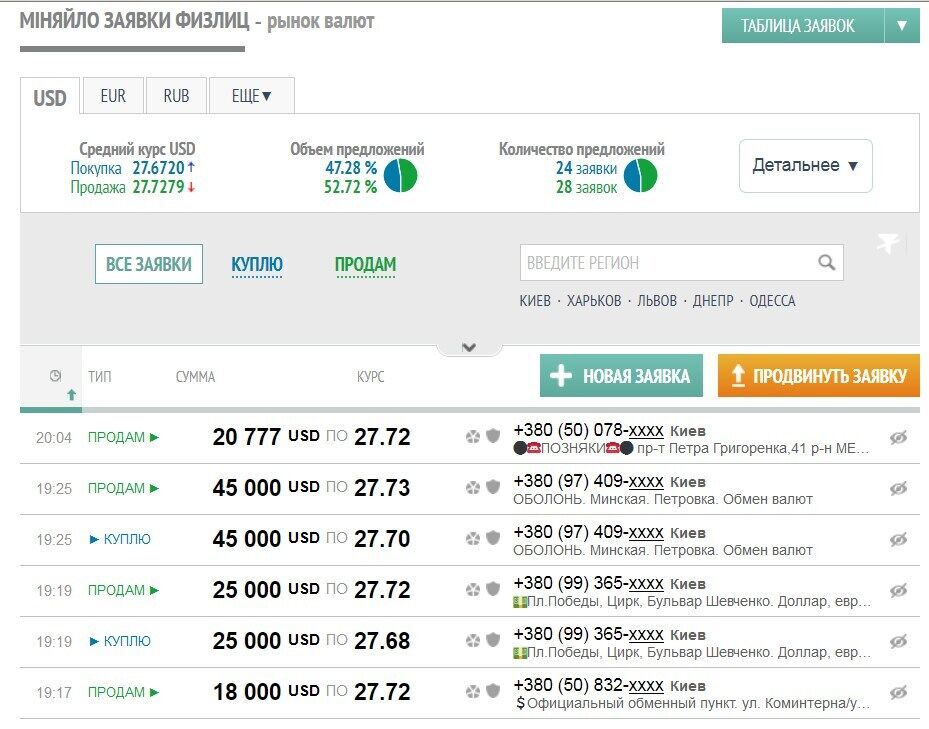This screenshot has height=729, width=929.
Task: Toggle eye icon on 25 000 at 27.68 row
Action: click(898, 641)
